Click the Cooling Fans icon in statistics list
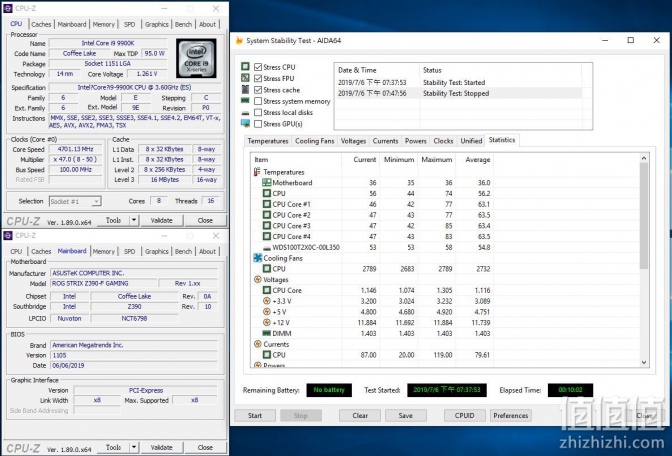 (258, 258)
